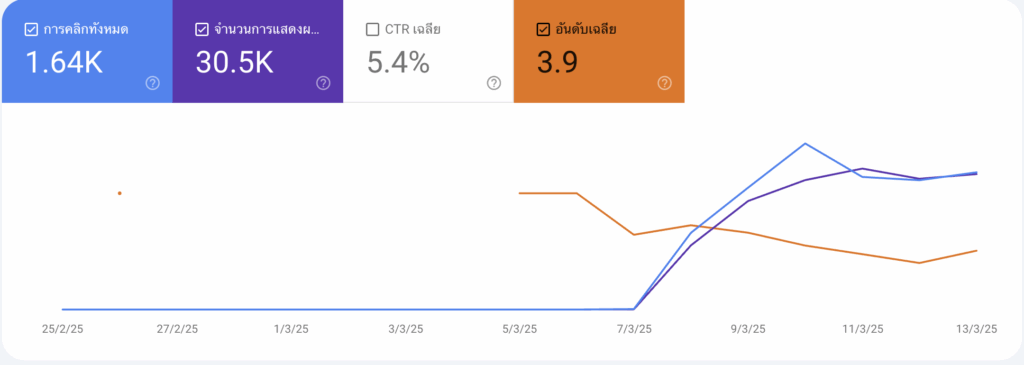Click the 13/3/25 date label

975,329
